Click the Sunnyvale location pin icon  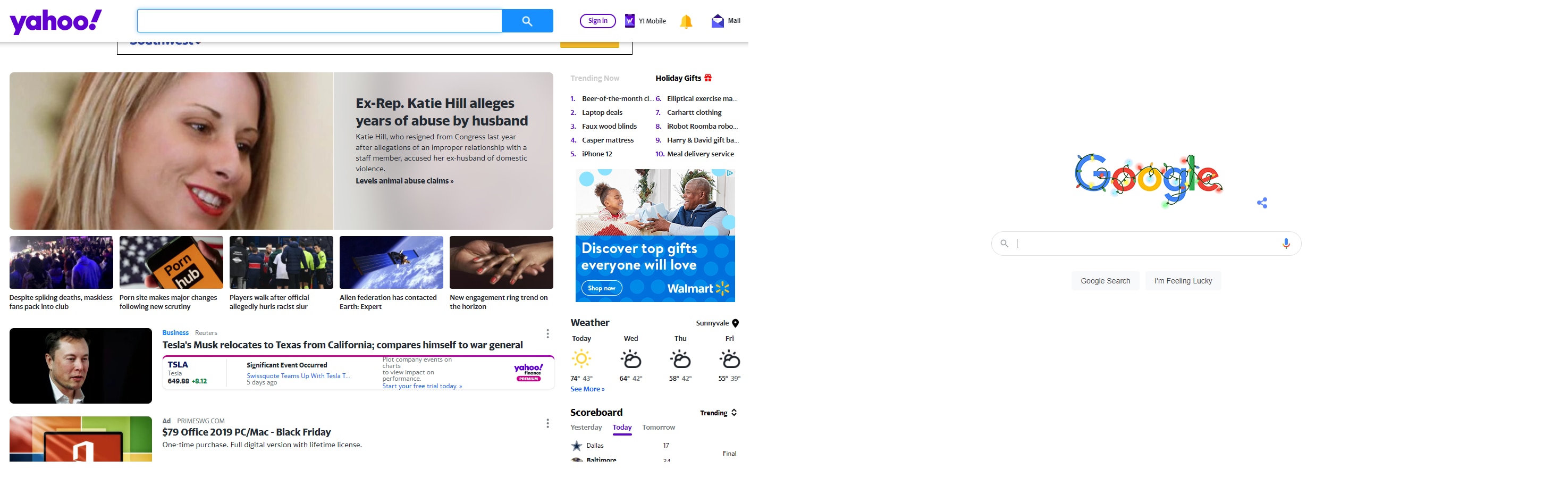[735, 323]
